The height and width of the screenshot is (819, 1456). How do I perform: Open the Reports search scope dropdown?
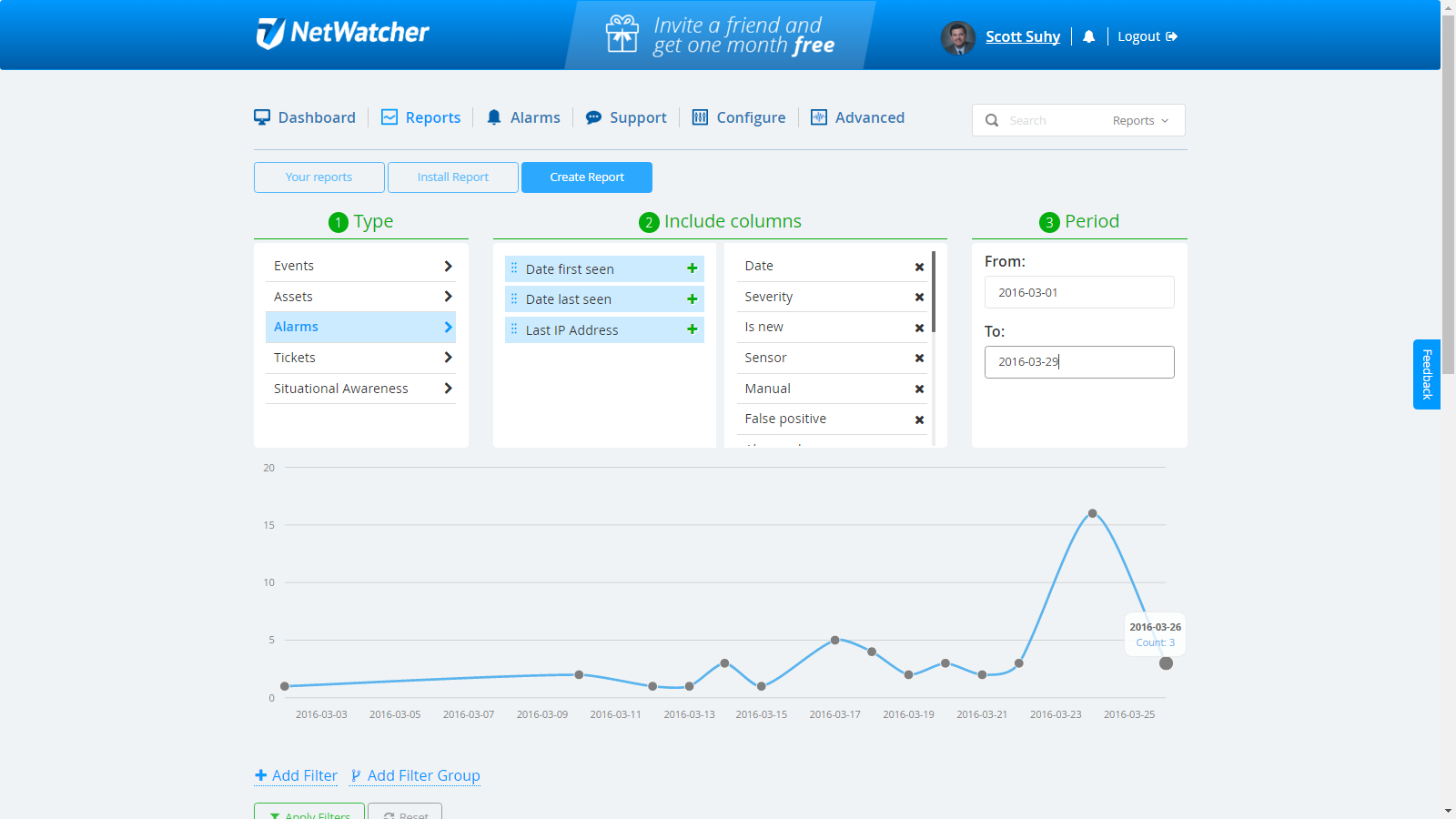[x=1140, y=120]
